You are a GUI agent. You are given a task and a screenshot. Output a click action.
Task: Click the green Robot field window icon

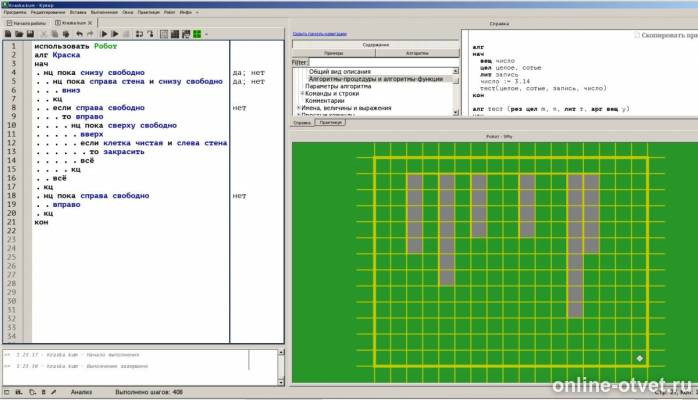point(197,34)
